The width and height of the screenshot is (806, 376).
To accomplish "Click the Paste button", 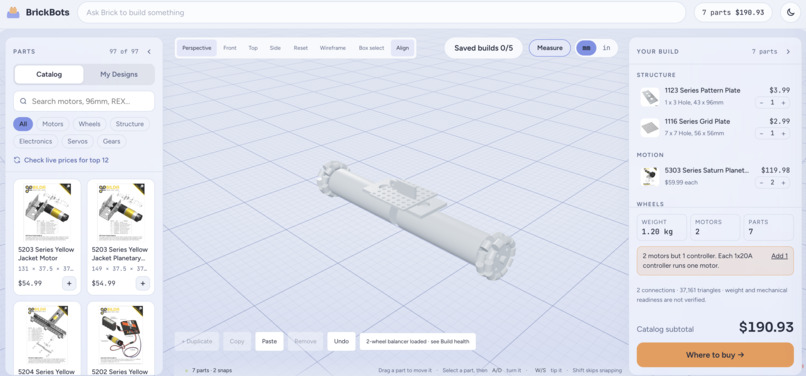I will [269, 341].
